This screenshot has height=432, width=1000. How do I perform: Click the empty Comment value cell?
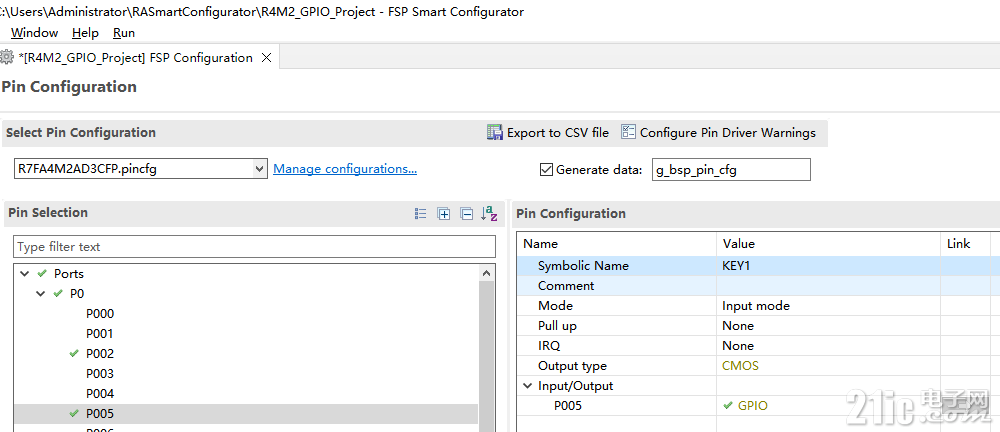coord(828,286)
